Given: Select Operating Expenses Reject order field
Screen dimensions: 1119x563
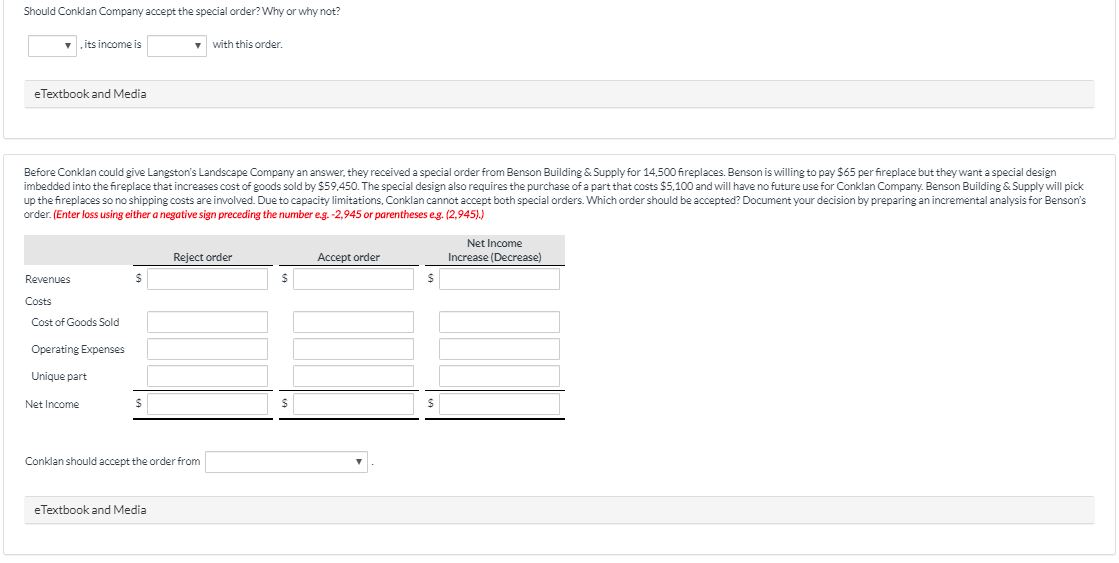Looking at the screenshot, I should click(208, 349).
